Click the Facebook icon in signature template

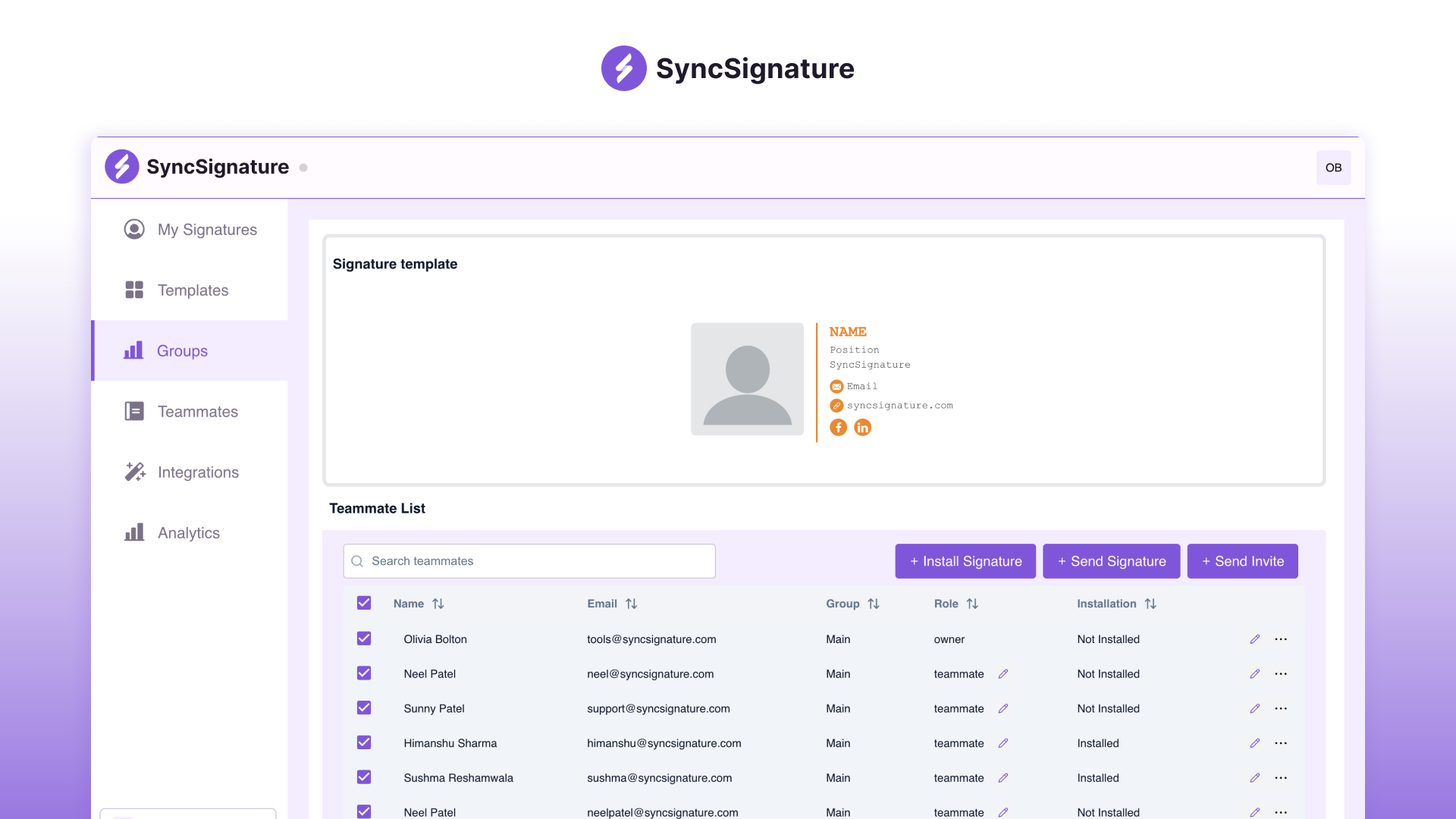pos(839,427)
